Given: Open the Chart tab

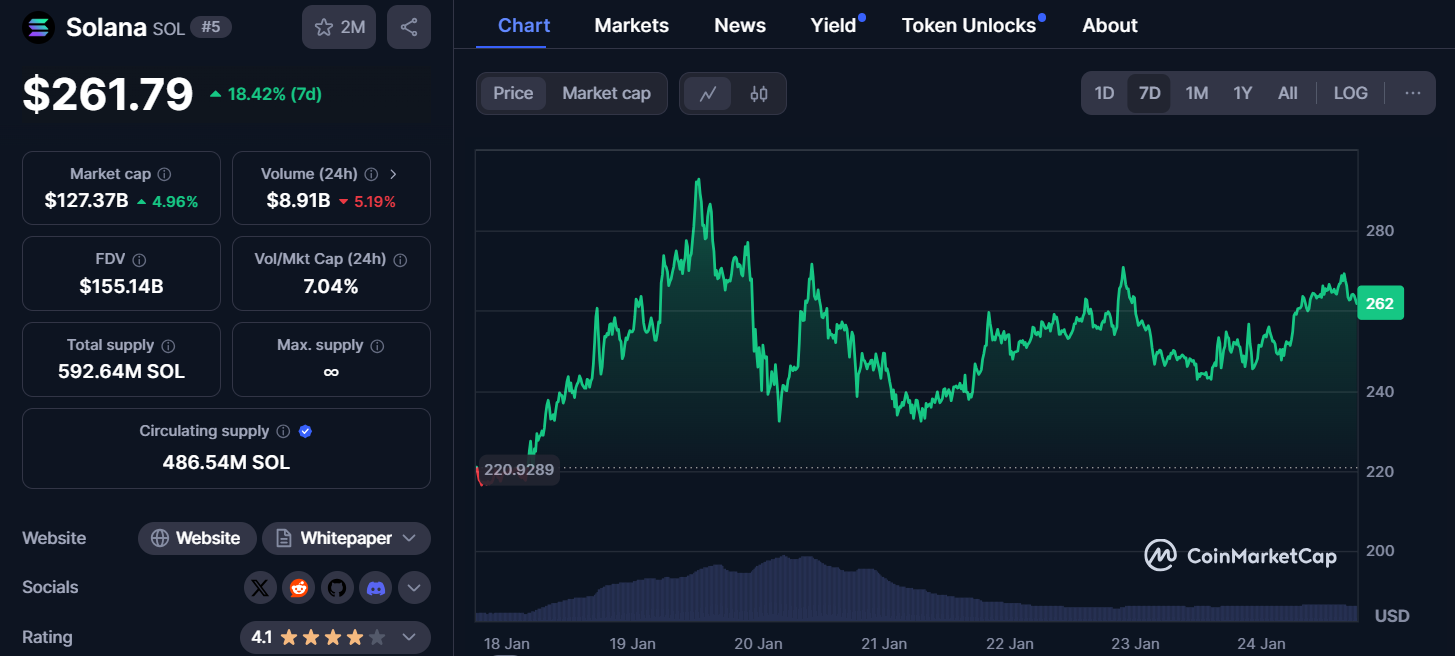Looking at the screenshot, I should 524,25.
